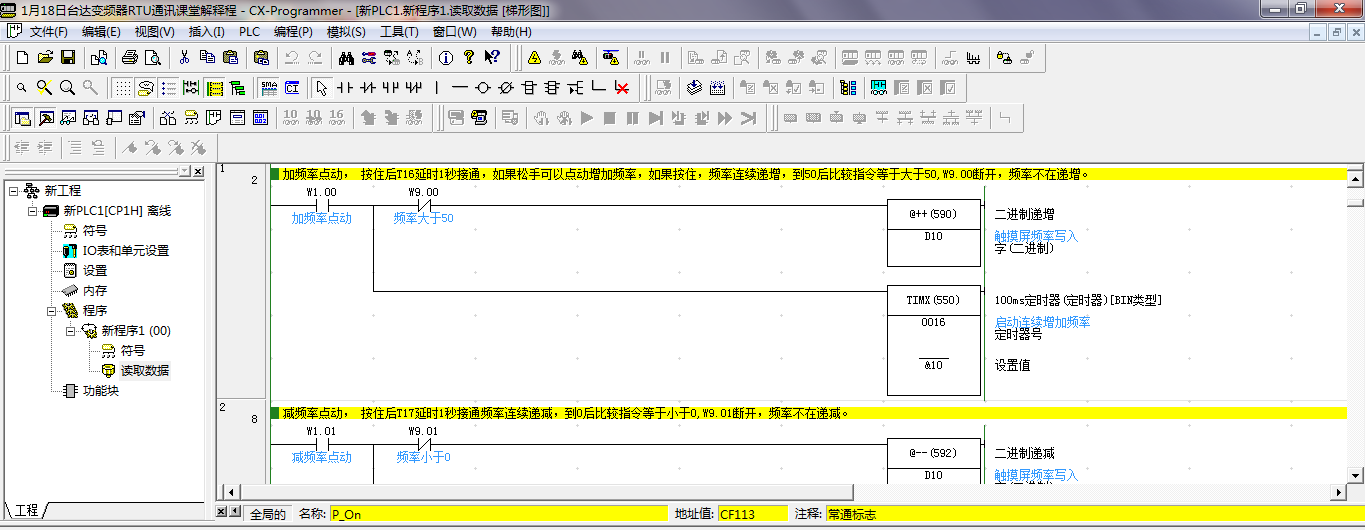Open IO表和单元设置 in project tree

[125, 251]
